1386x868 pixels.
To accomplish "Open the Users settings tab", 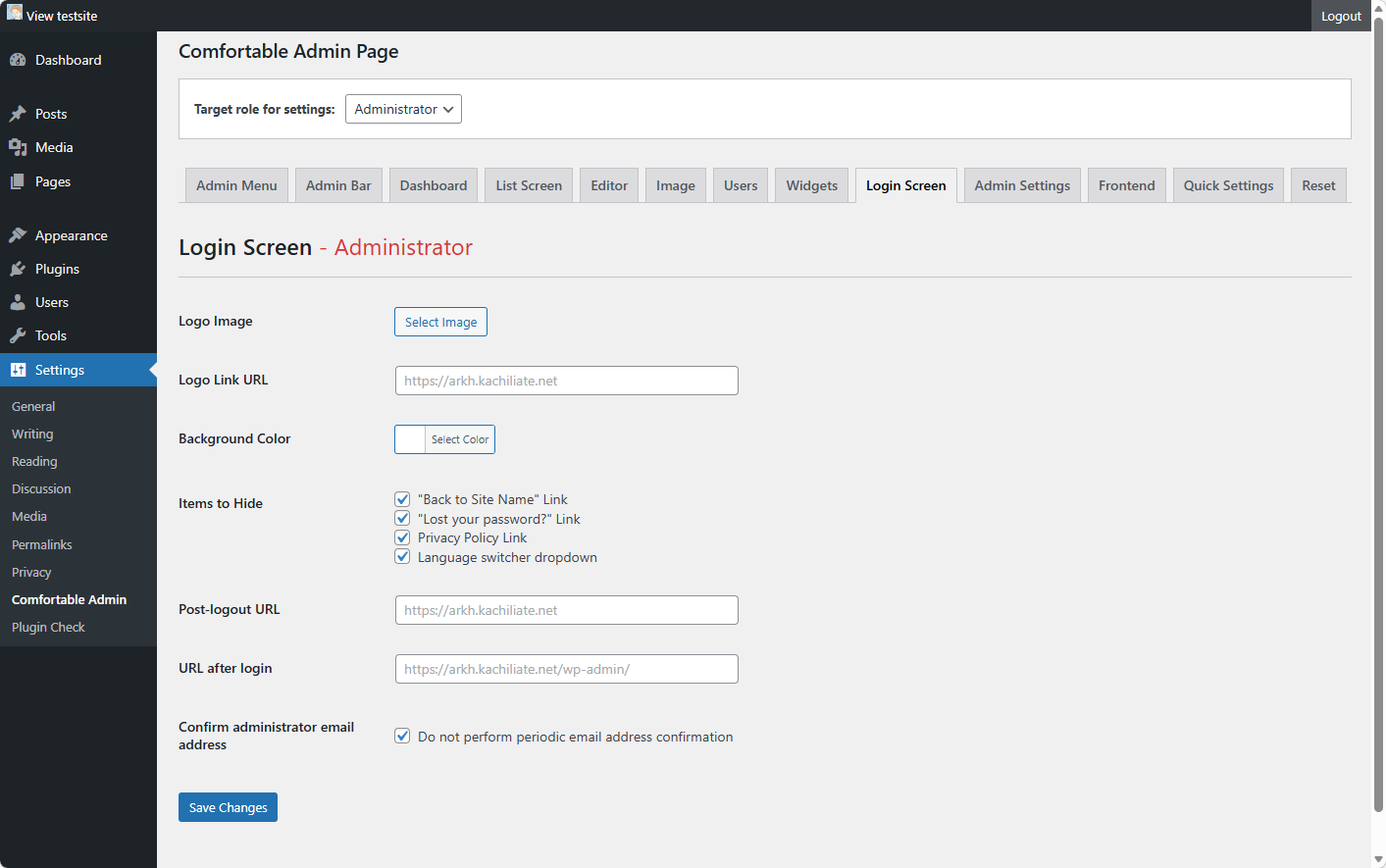I will click(741, 185).
